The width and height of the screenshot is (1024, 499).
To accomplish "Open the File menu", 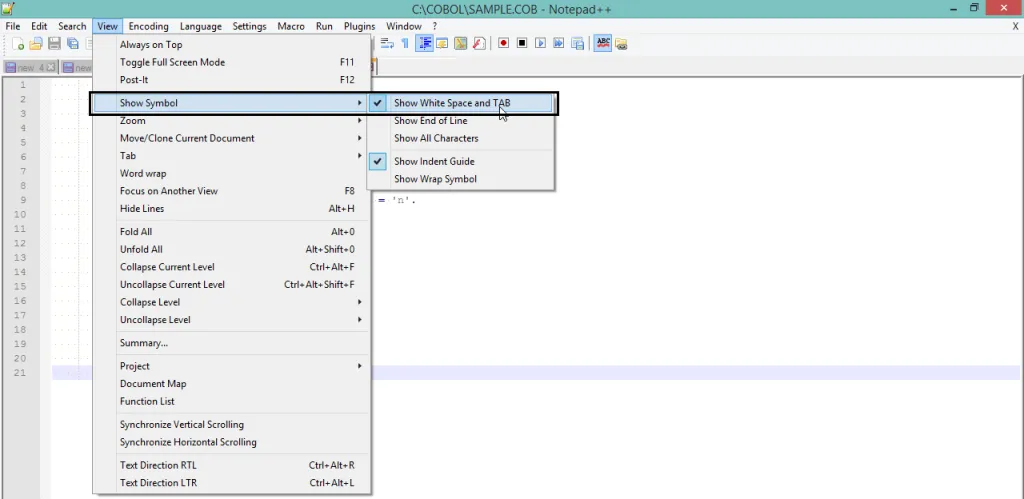I will click(x=12, y=26).
